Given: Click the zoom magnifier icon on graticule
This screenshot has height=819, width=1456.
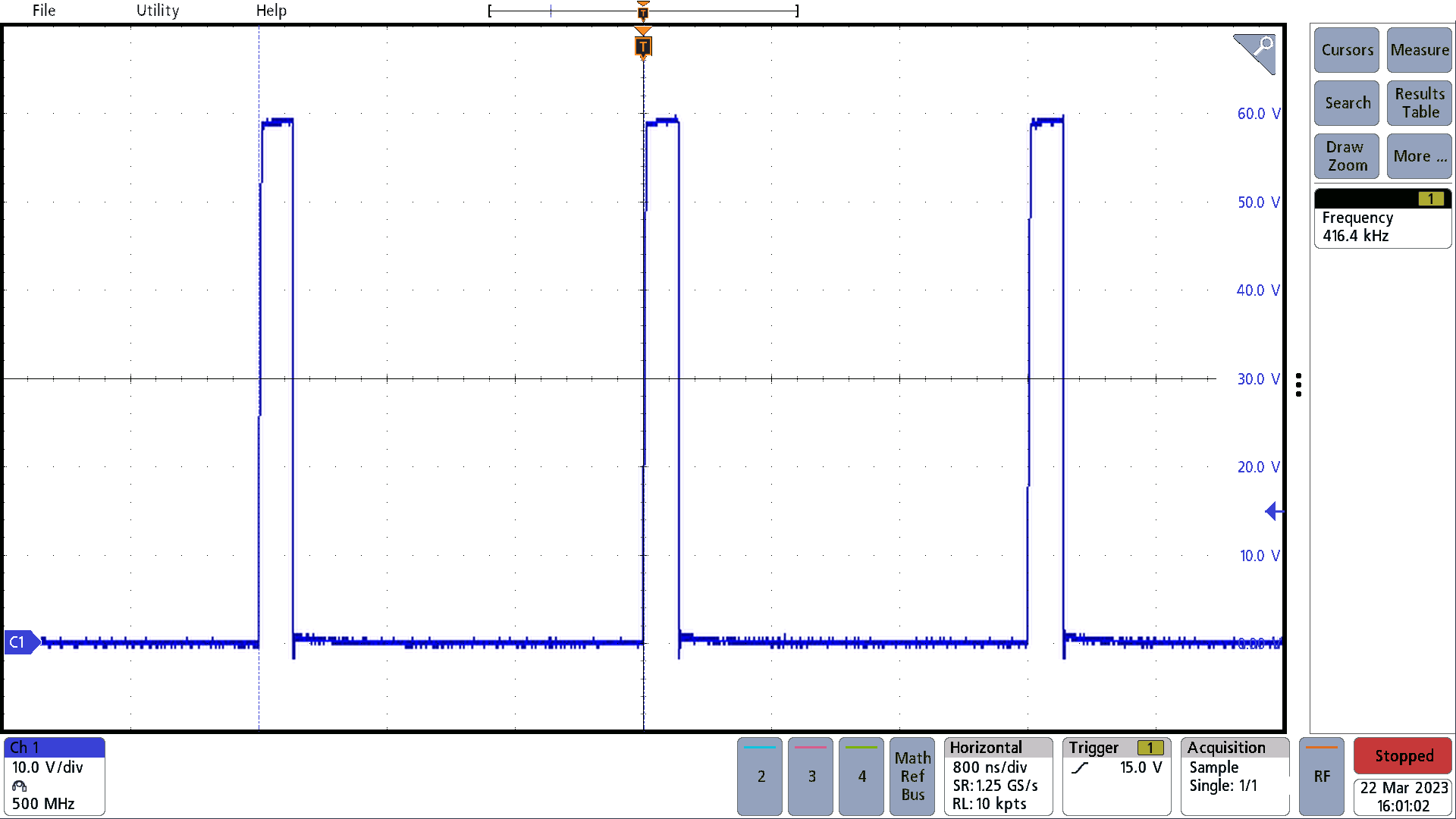Looking at the screenshot, I should [x=1256, y=53].
